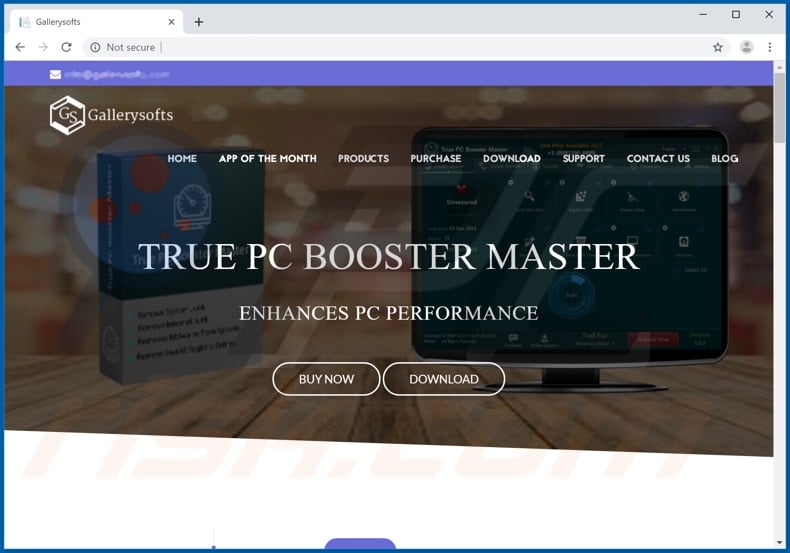Open the SUPPORT menu item
Viewport: 790px width, 553px height.
(583, 159)
